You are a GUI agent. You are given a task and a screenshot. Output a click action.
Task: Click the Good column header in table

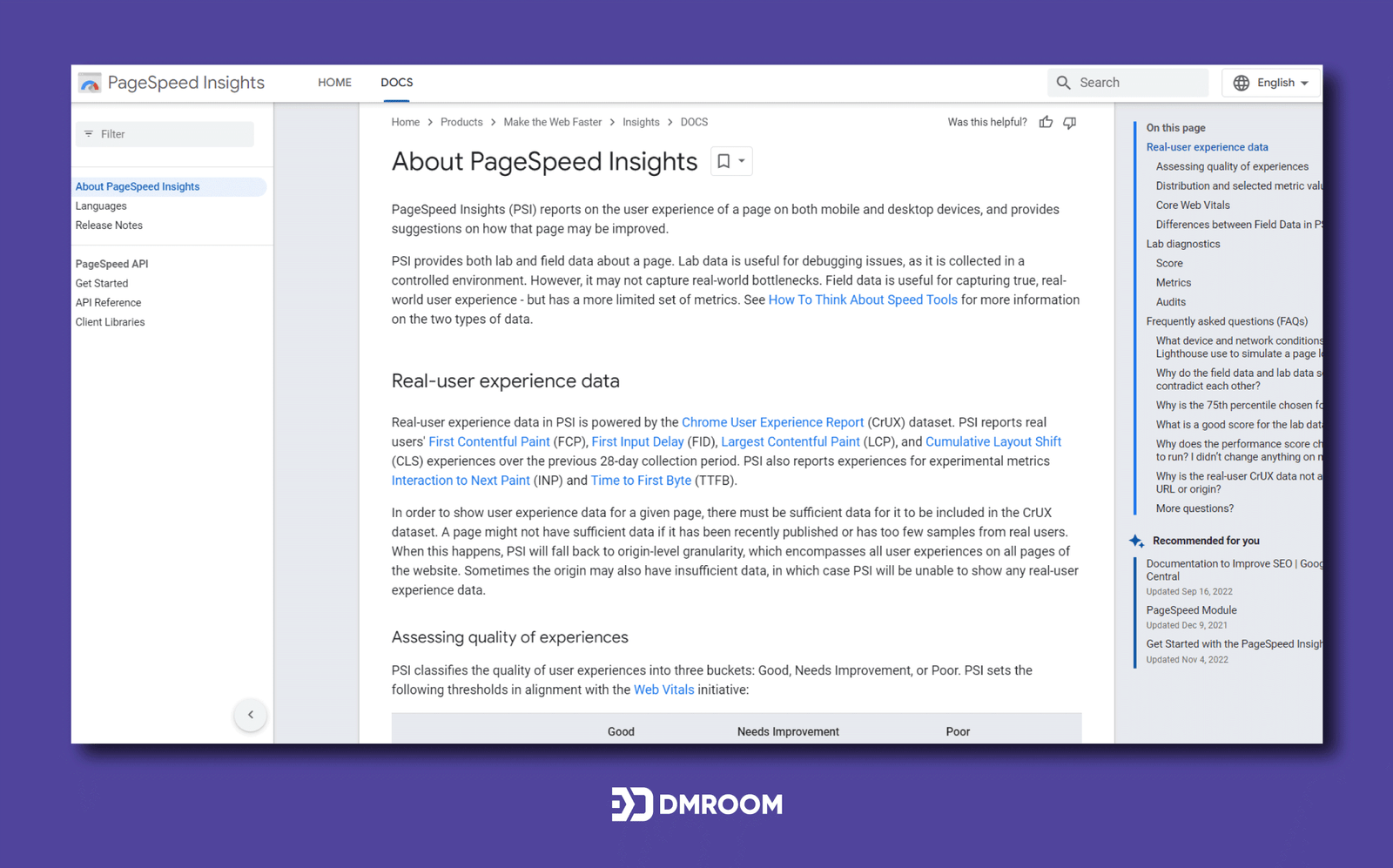click(x=621, y=731)
